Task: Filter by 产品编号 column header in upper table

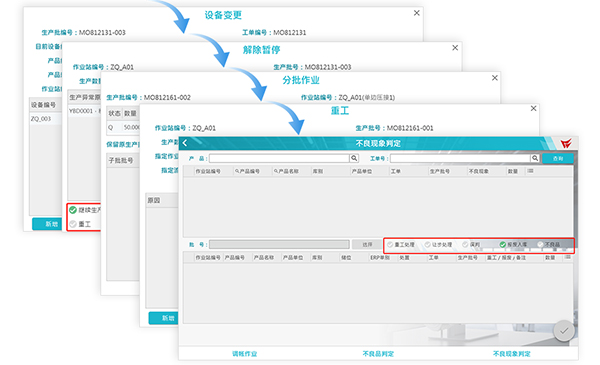Action: pos(248,171)
